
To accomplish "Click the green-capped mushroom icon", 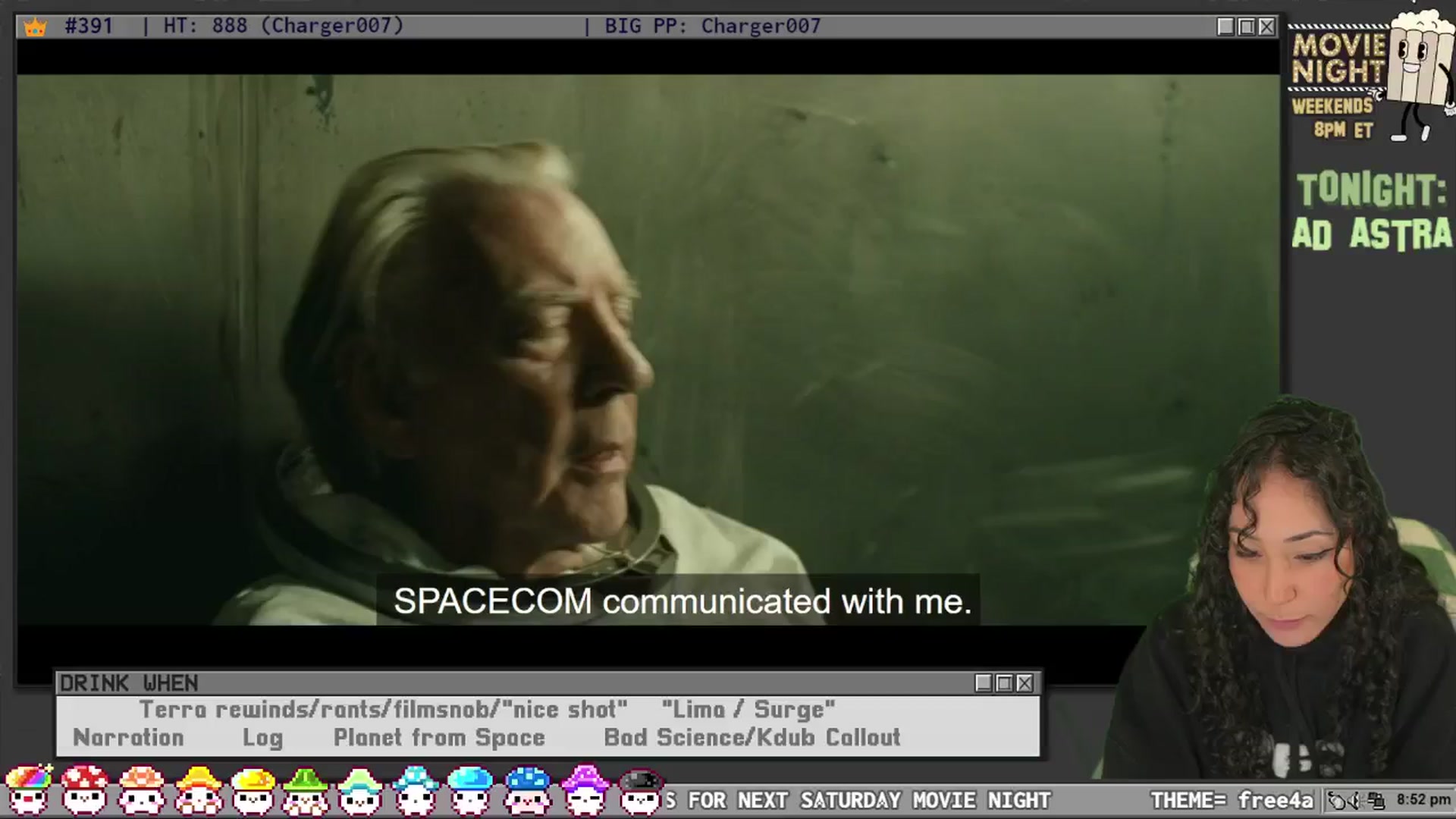I will click(306, 790).
